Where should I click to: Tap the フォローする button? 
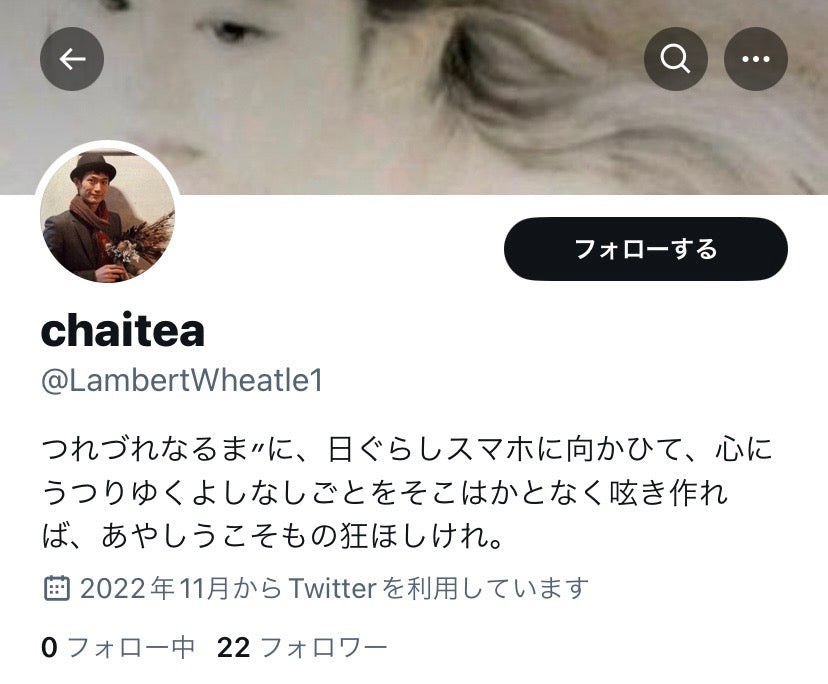tap(646, 249)
